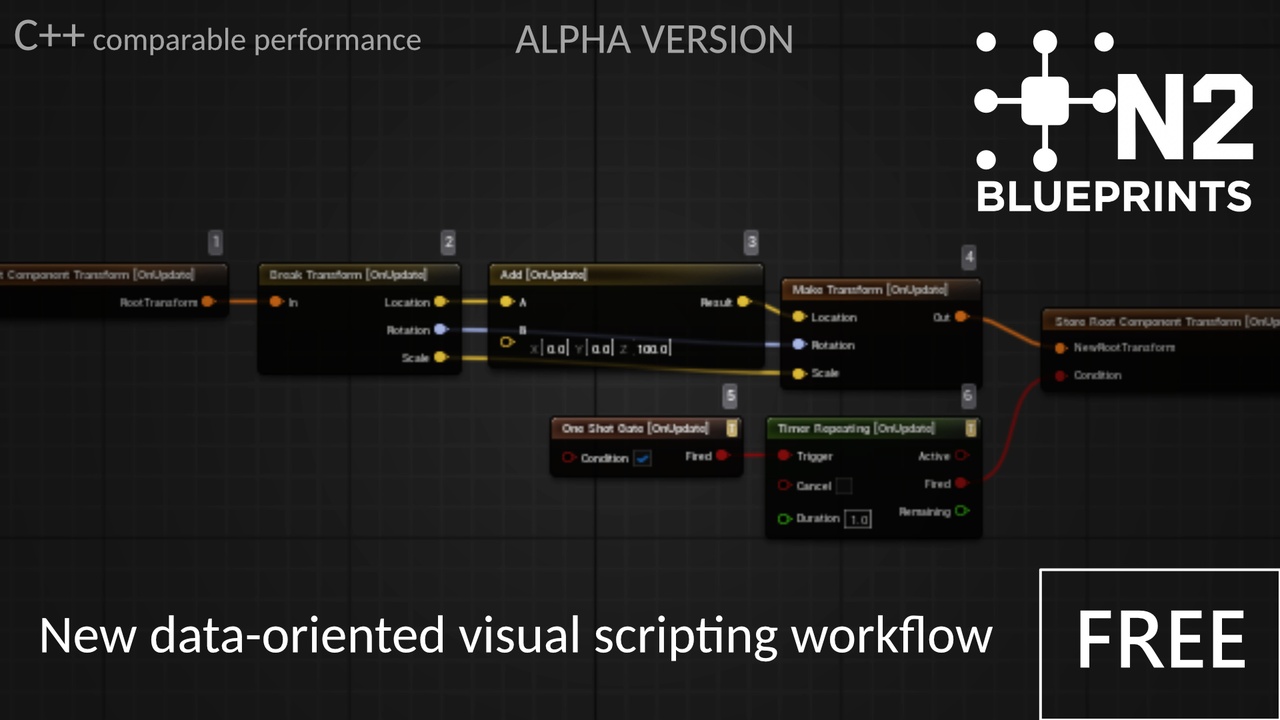The width and height of the screenshot is (1280, 720).
Task: Select Break Transform's Rotation output pin
Action: 441,329
